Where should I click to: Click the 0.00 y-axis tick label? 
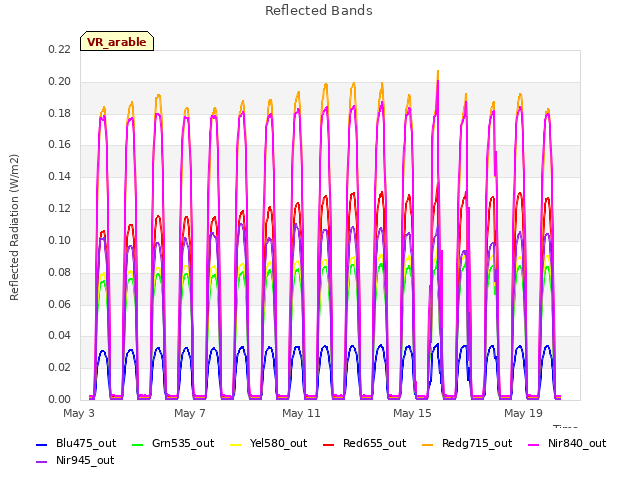coord(60,399)
